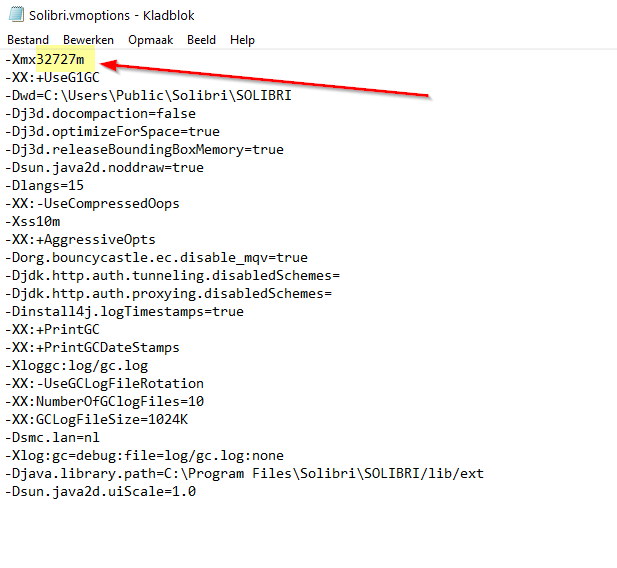
Task: Click the -Dorg.bouncycastle.ec.disable_mqv=true line
Action: tap(156, 257)
